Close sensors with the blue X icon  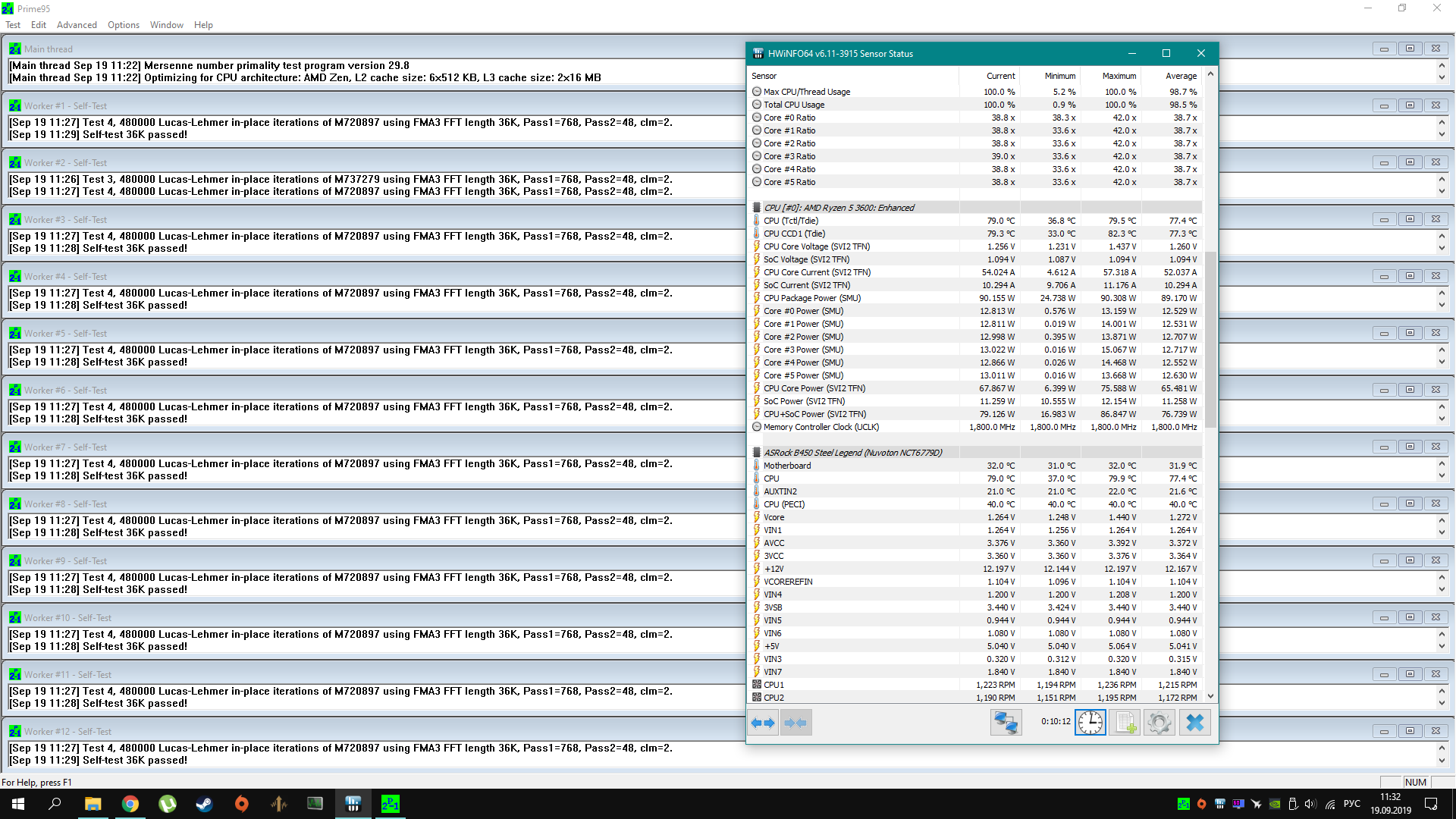point(1194,723)
